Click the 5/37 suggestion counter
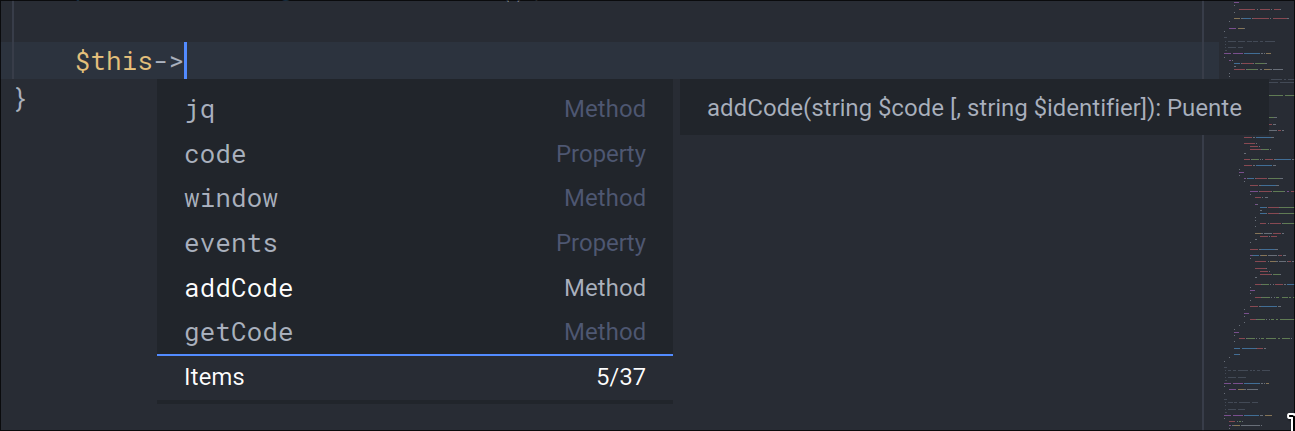 [621, 377]
